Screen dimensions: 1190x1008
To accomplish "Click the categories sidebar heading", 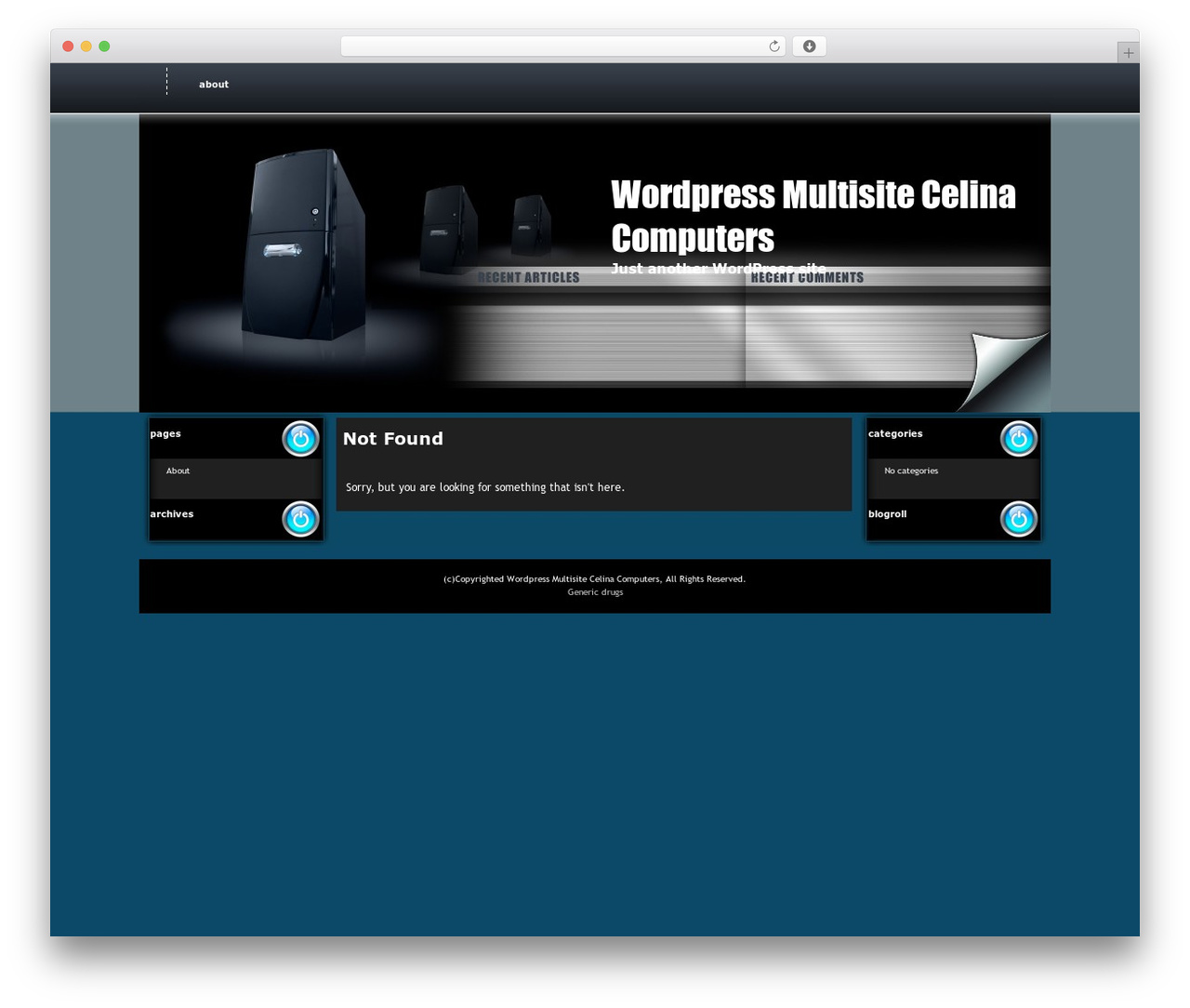I will (x=895, y=434).
